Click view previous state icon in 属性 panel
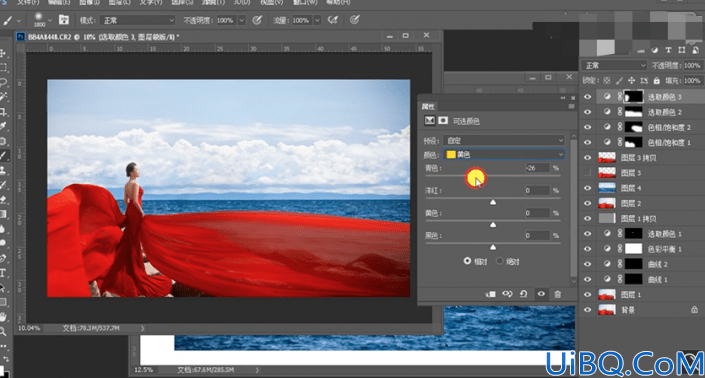The width and height of the screenshot is (705, 378). coord(507,294)
